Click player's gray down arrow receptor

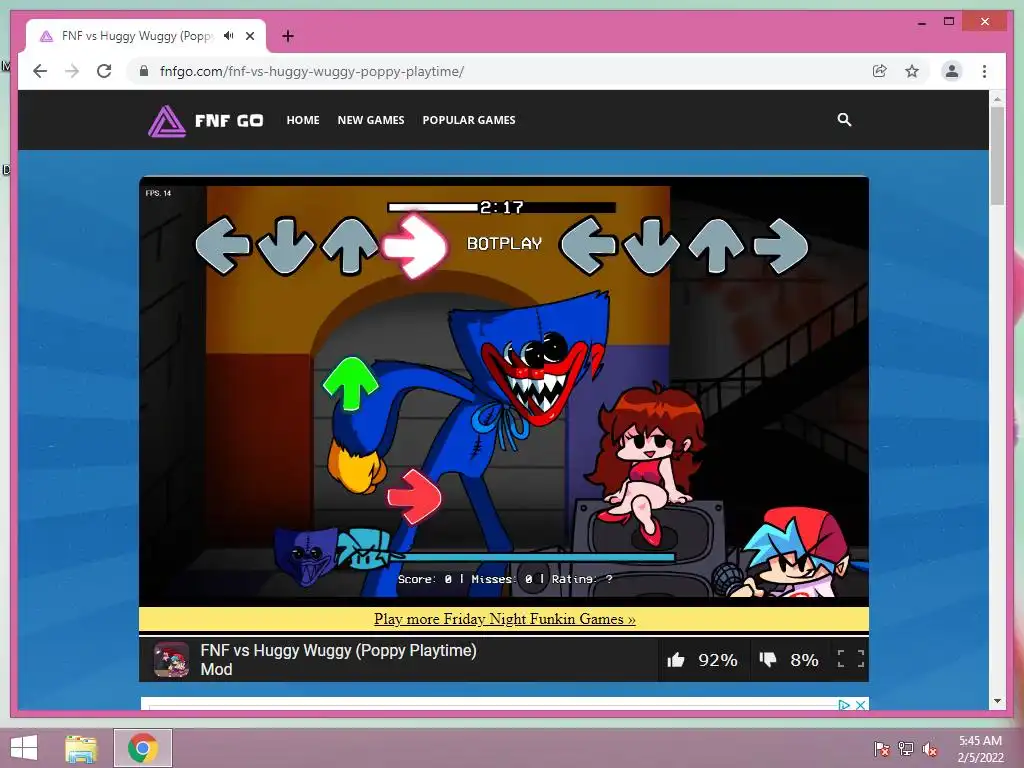coord(652,246)
